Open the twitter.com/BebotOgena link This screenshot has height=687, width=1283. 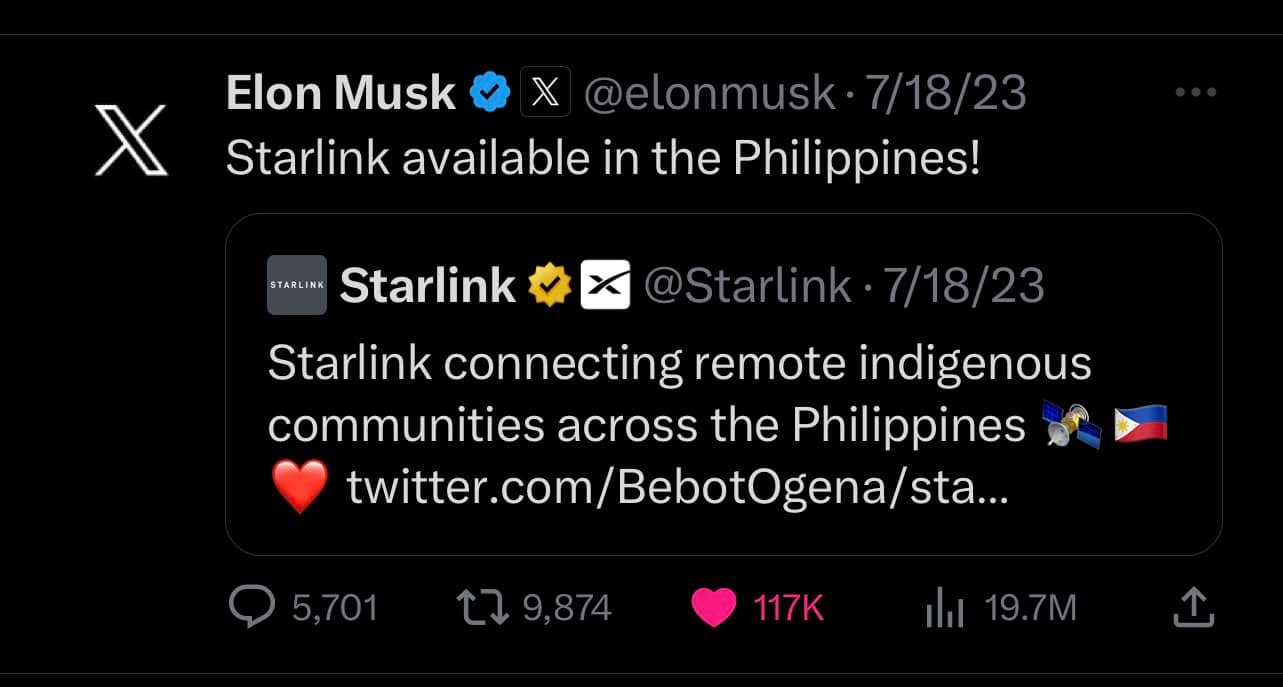[x=679, y=488]
